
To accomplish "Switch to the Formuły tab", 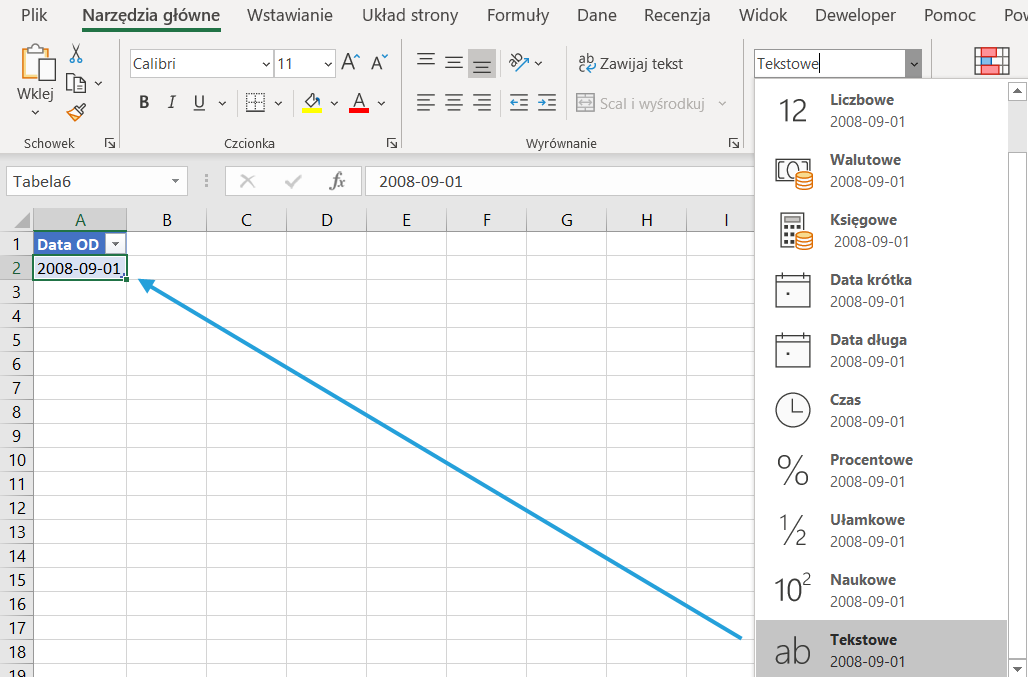I will [x=517, y=16].
